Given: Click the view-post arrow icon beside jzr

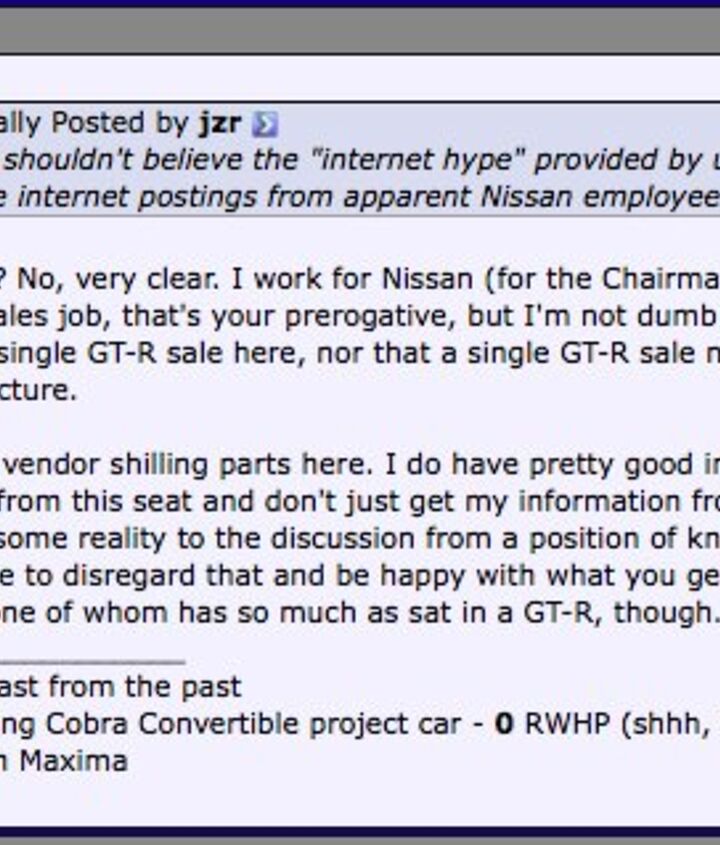Looking at the screenshot, I should [x=264, y=124].
